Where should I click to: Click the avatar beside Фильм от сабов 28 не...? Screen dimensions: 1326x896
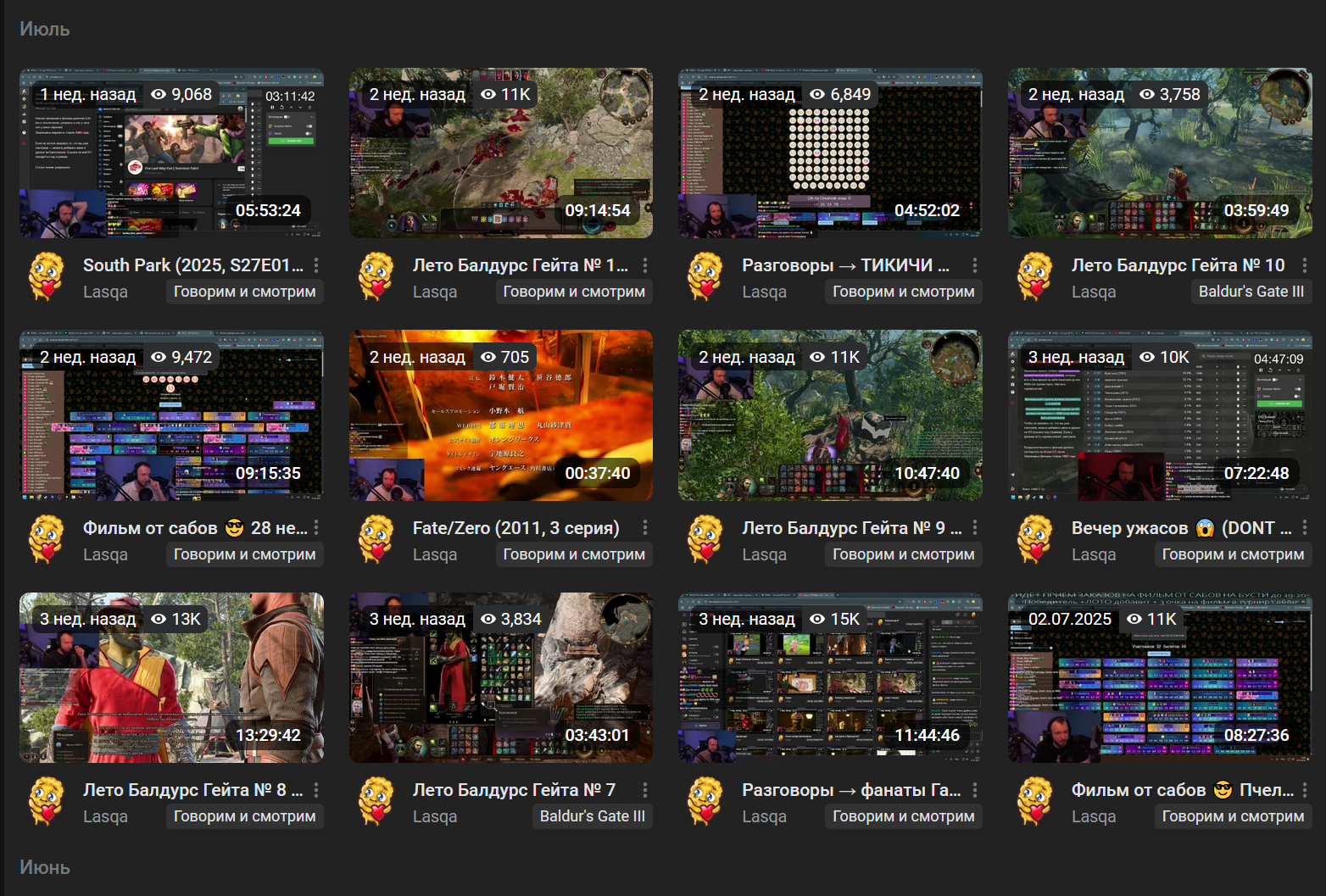[x=47, y=540]
